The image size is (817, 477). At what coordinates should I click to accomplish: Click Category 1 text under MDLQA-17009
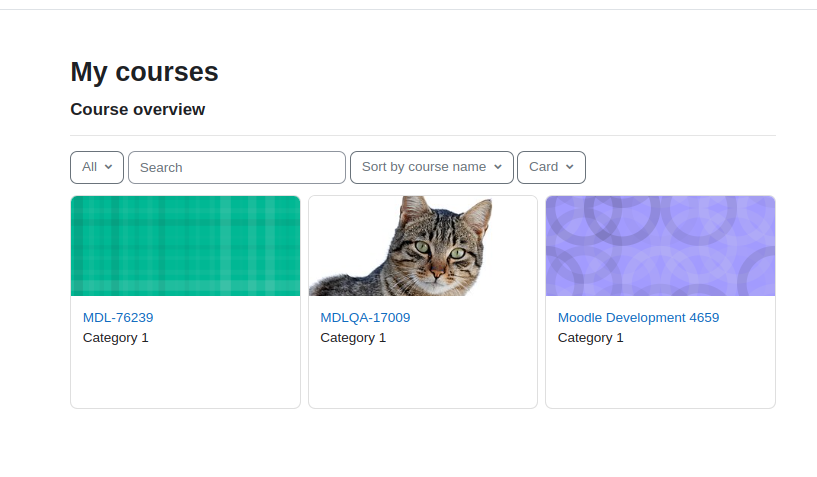353,338
